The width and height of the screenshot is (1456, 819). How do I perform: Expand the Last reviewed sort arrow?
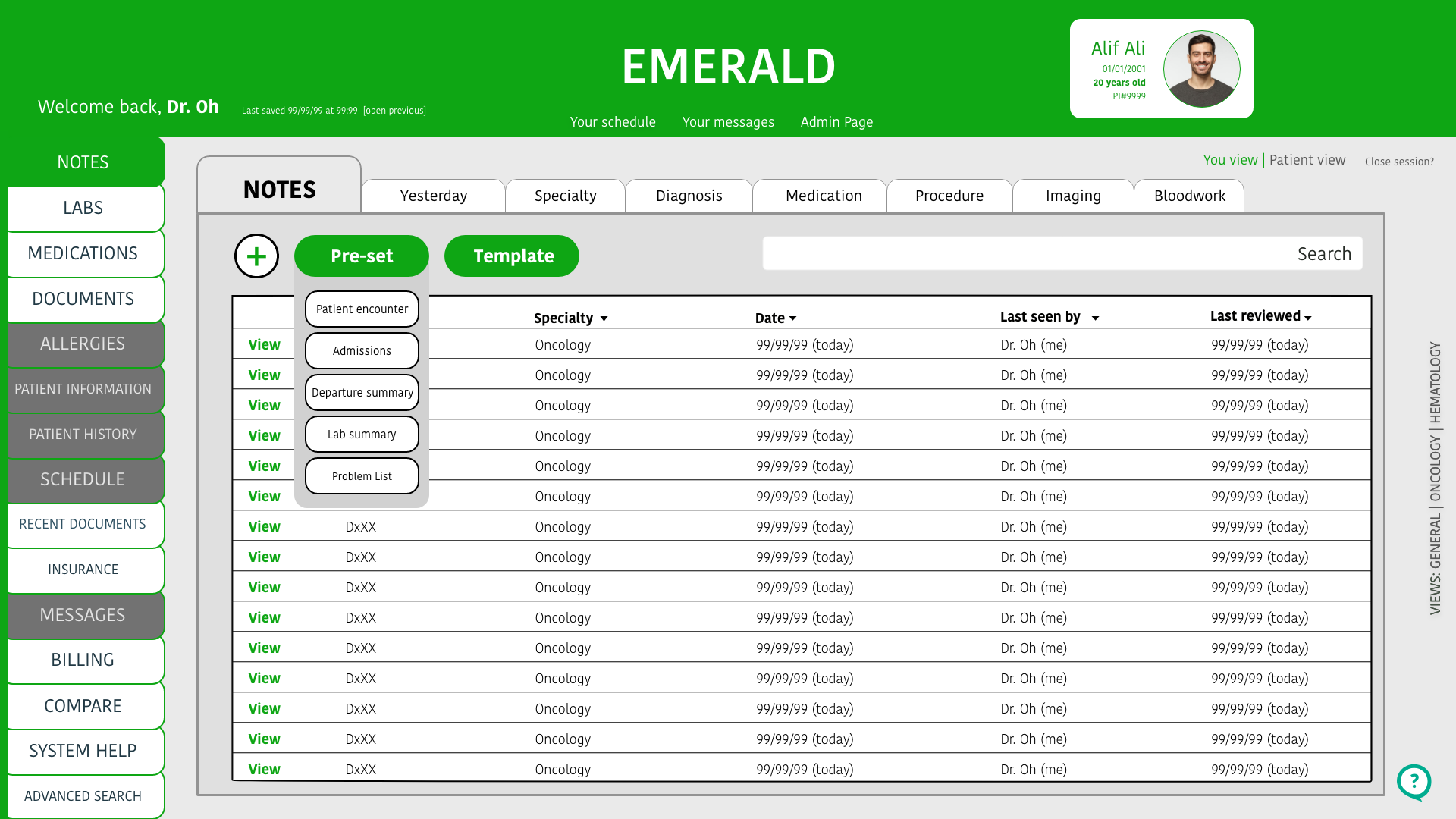pyautogui.click(x=1308, y=318)
